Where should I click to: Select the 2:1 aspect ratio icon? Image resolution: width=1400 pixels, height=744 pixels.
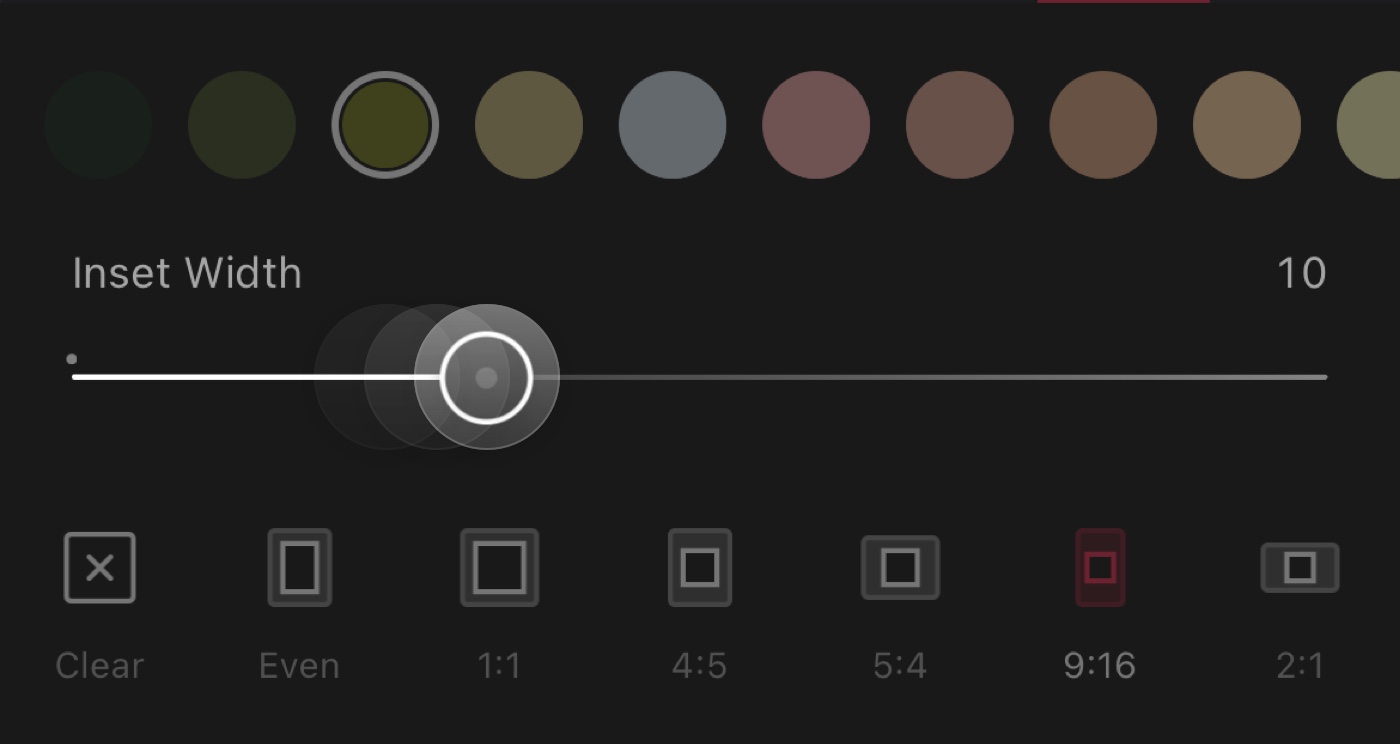coord(1299,568)
